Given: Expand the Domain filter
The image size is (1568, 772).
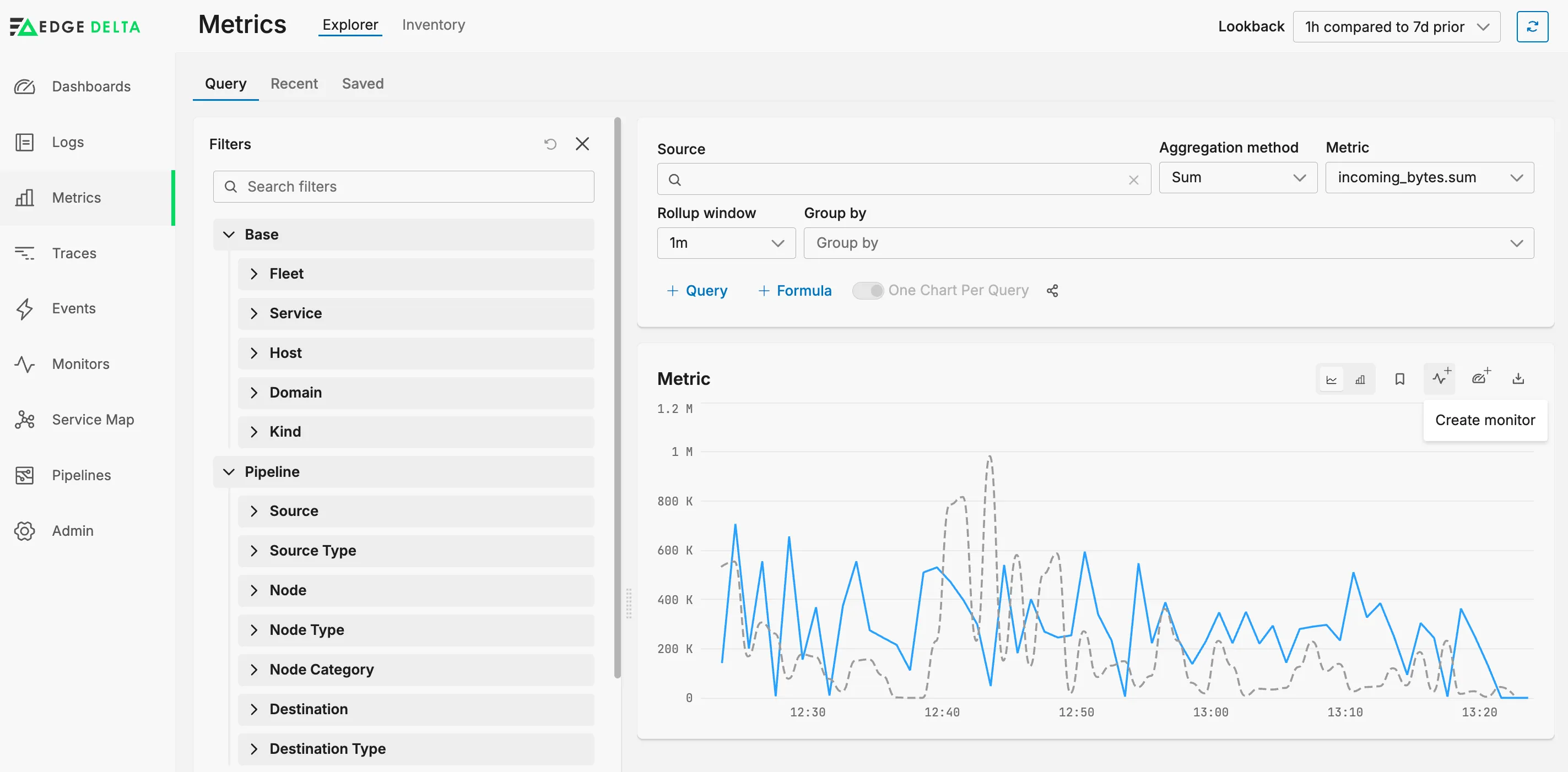Looking at the screenshot, I should click(x=416, y=393).
